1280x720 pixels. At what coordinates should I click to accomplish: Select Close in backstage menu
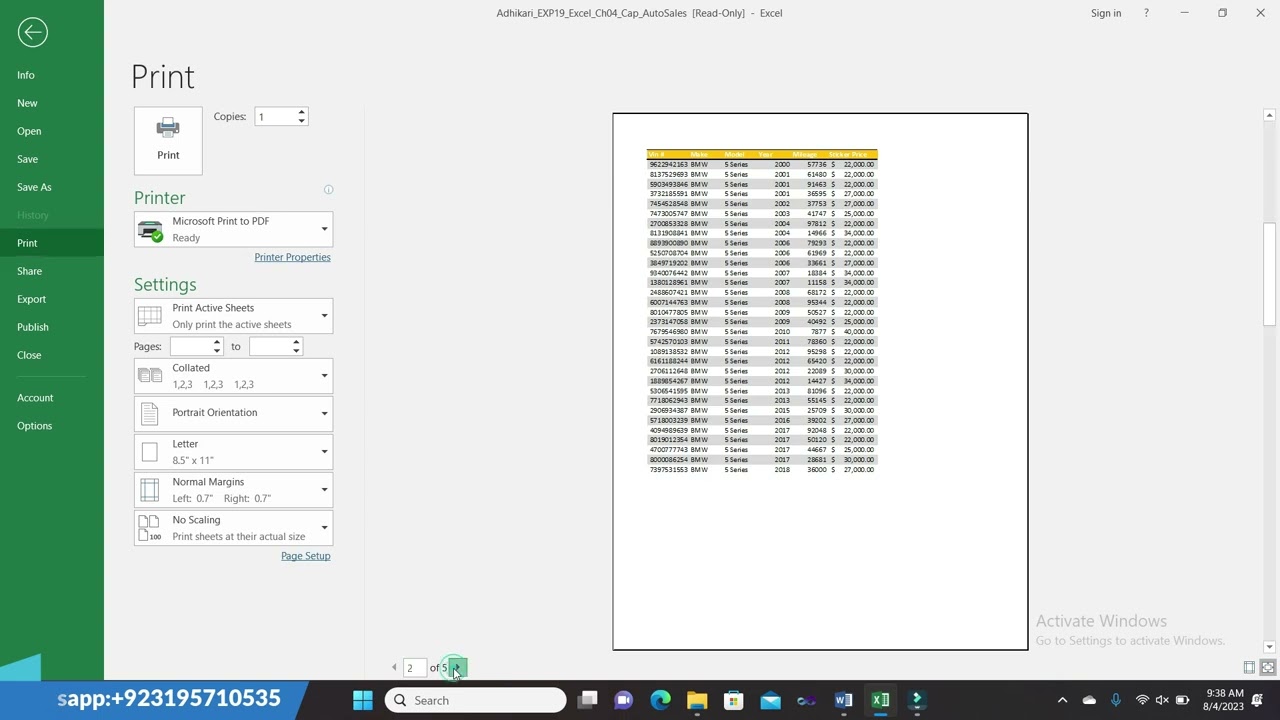point(52,355)
